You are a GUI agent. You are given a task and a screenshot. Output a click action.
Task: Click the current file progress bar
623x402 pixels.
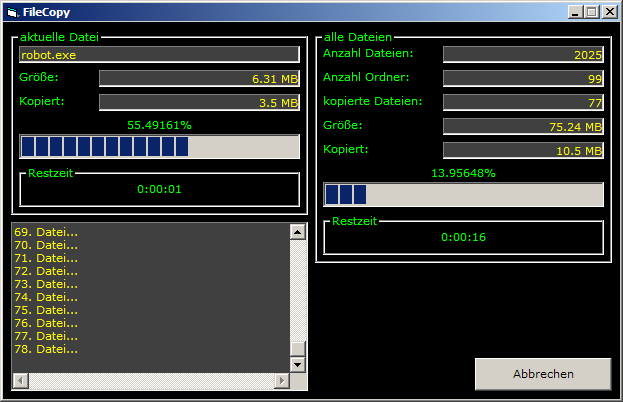(159, 147)
